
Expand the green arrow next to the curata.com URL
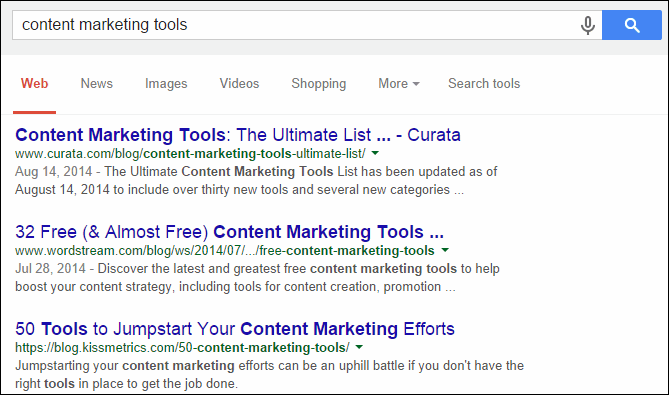[375, 153]
